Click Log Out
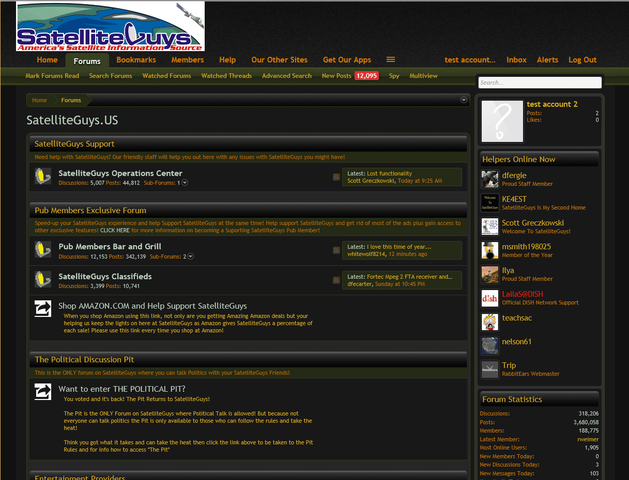629x480 pixels. [x=582, y=60]
